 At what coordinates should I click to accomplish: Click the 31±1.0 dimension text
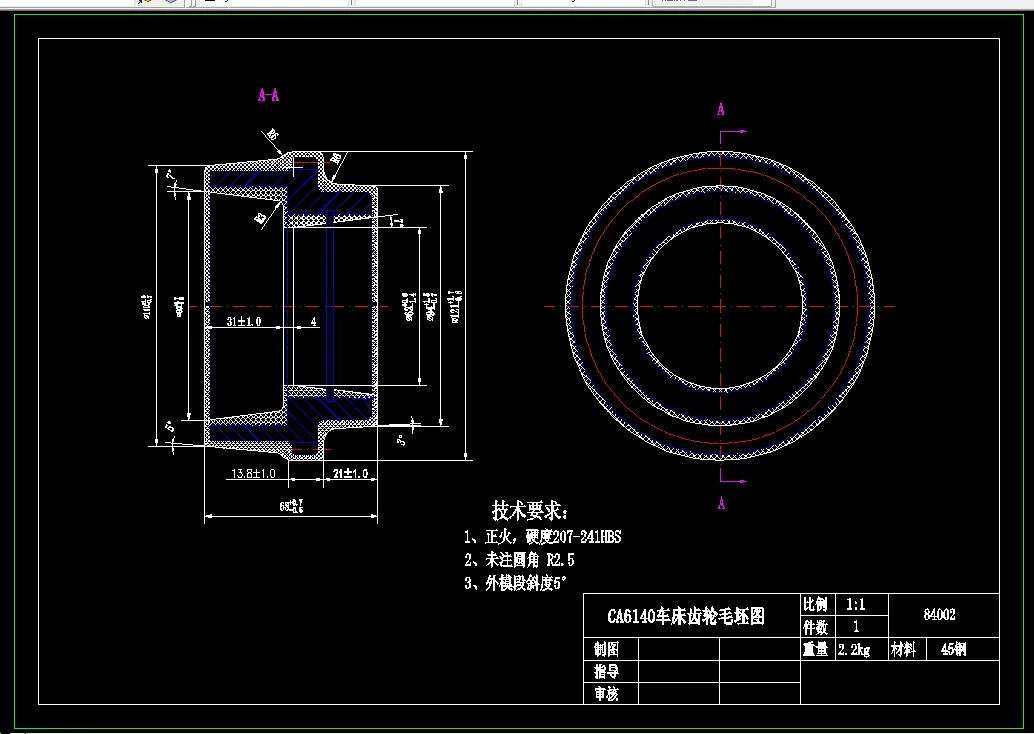[x=243, y=321]
